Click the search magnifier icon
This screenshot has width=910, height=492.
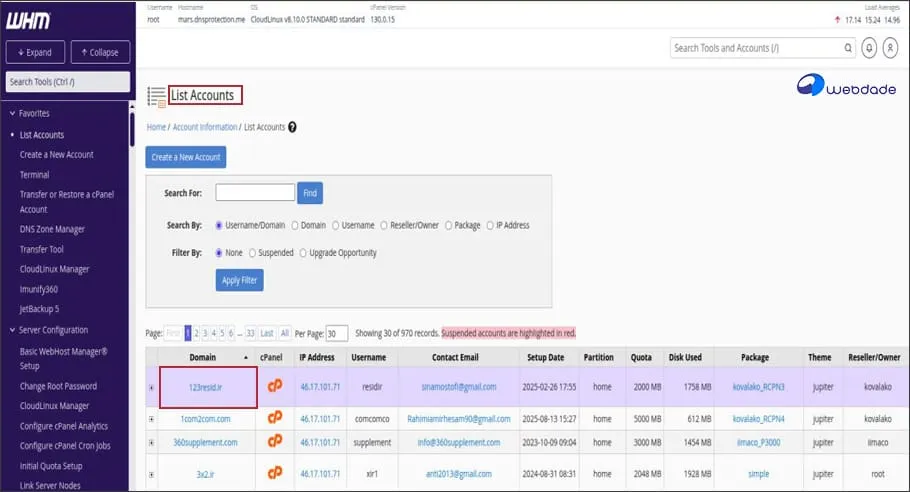[848, 48]
